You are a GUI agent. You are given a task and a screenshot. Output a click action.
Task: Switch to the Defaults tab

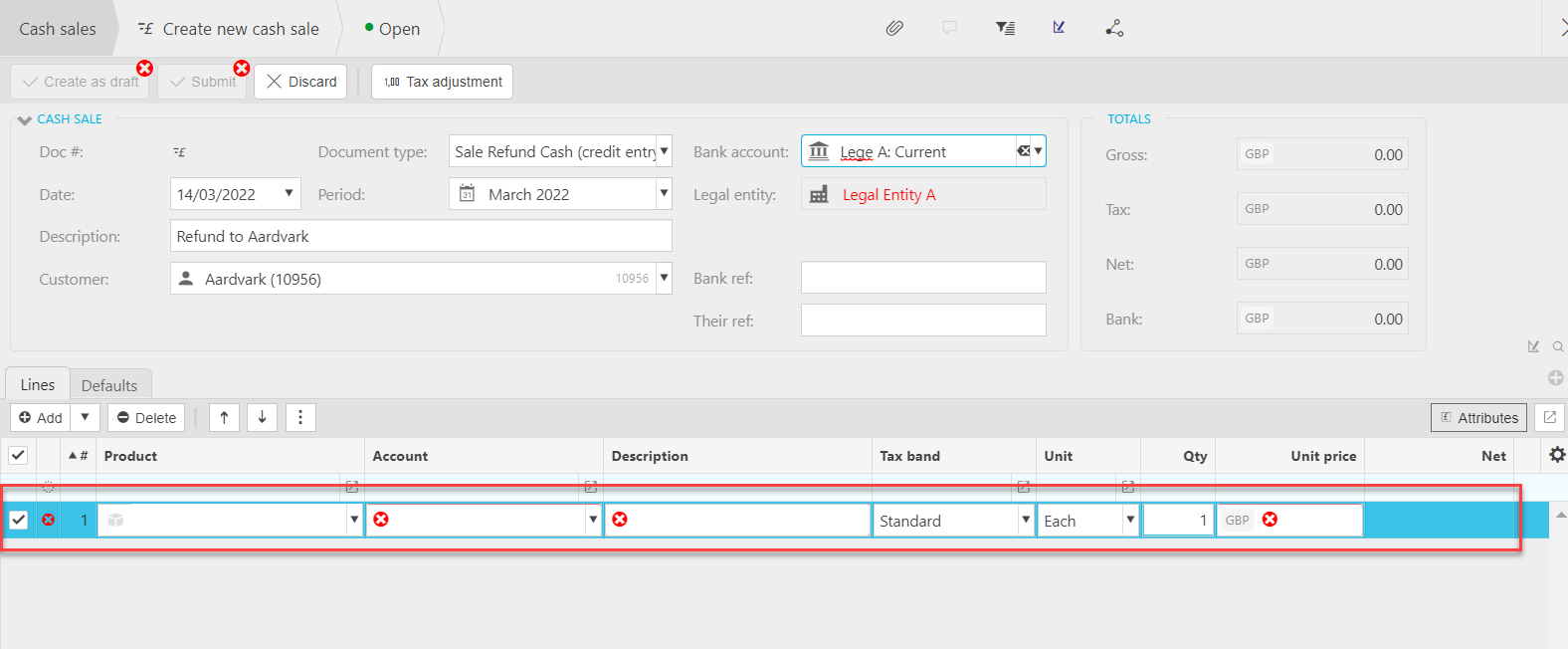click(109, 385)
